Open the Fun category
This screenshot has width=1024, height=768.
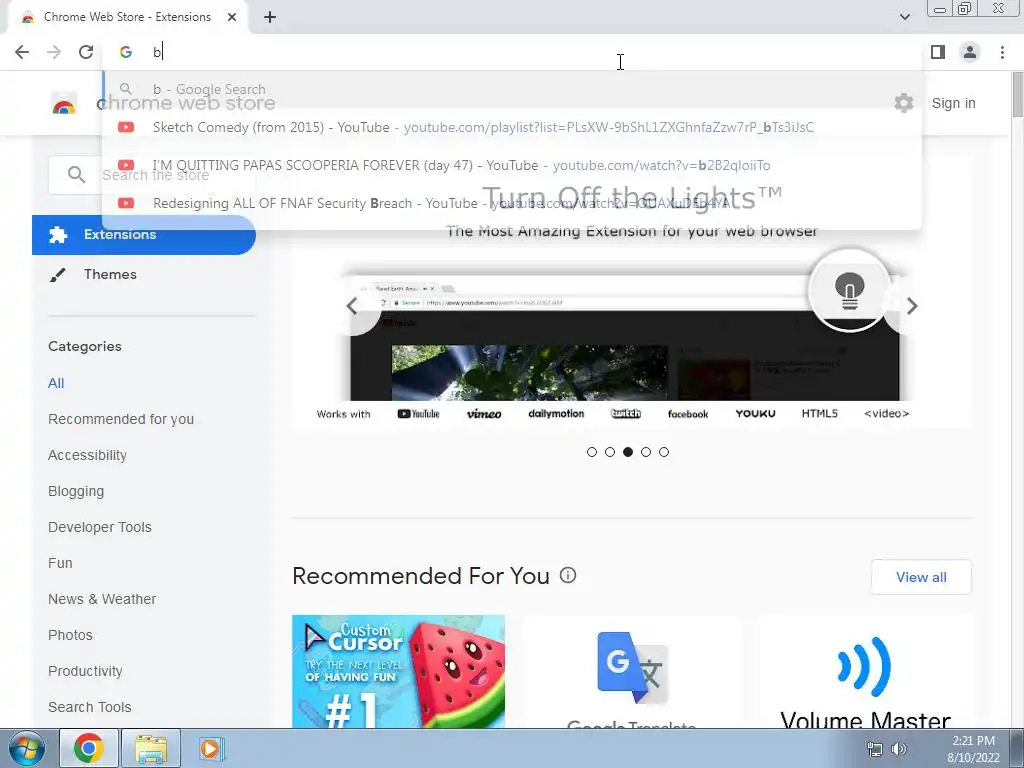pos(60,563)
